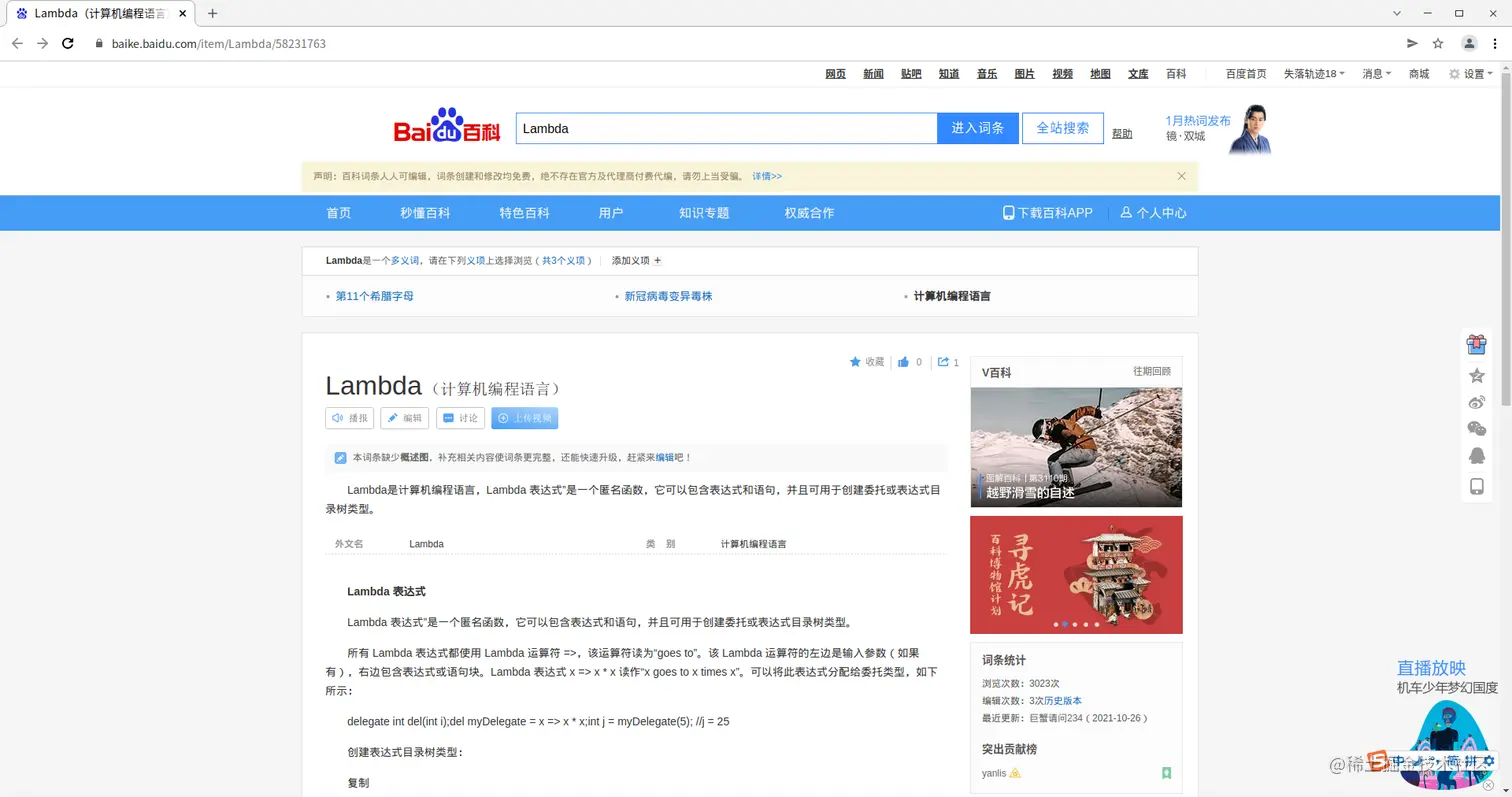This screenshot has height=797, width=1512.
Task: Open a new browser tab
Action: click(x=212, y=14)
